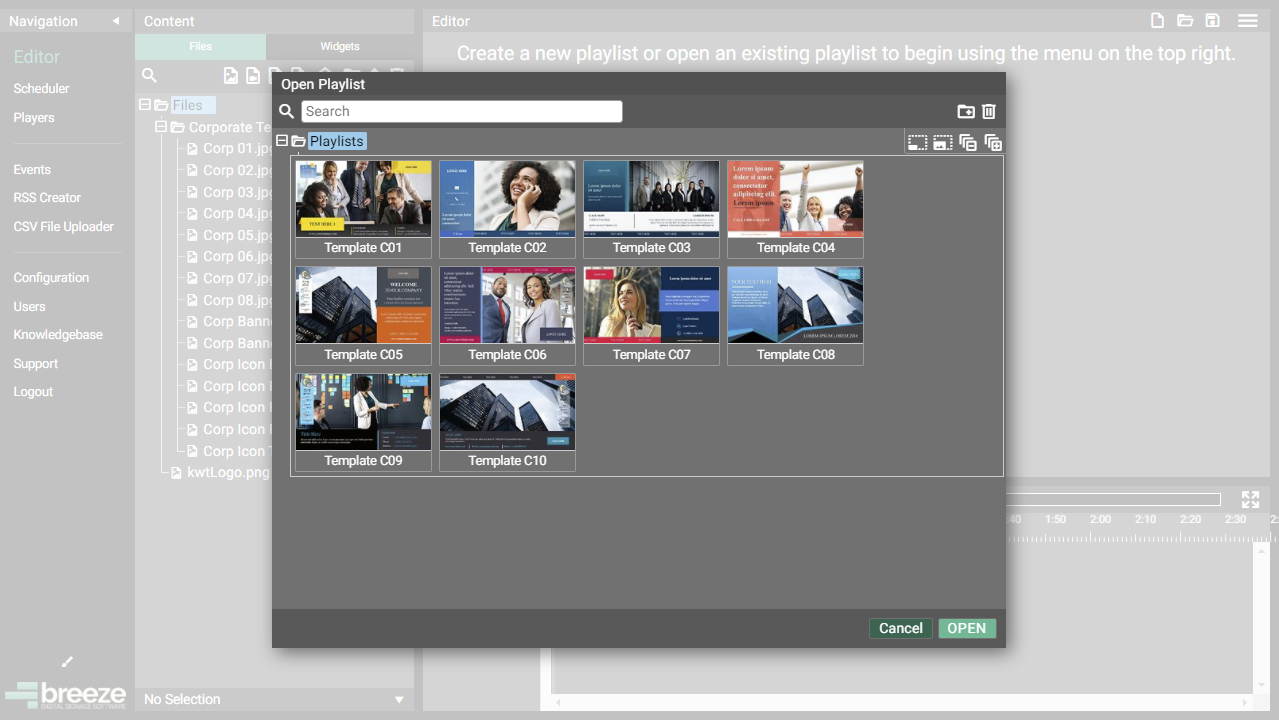Viewport: 1279px width, 720px height.
Task: Select Template C09 thumbnail
Action: click(363, 422)
